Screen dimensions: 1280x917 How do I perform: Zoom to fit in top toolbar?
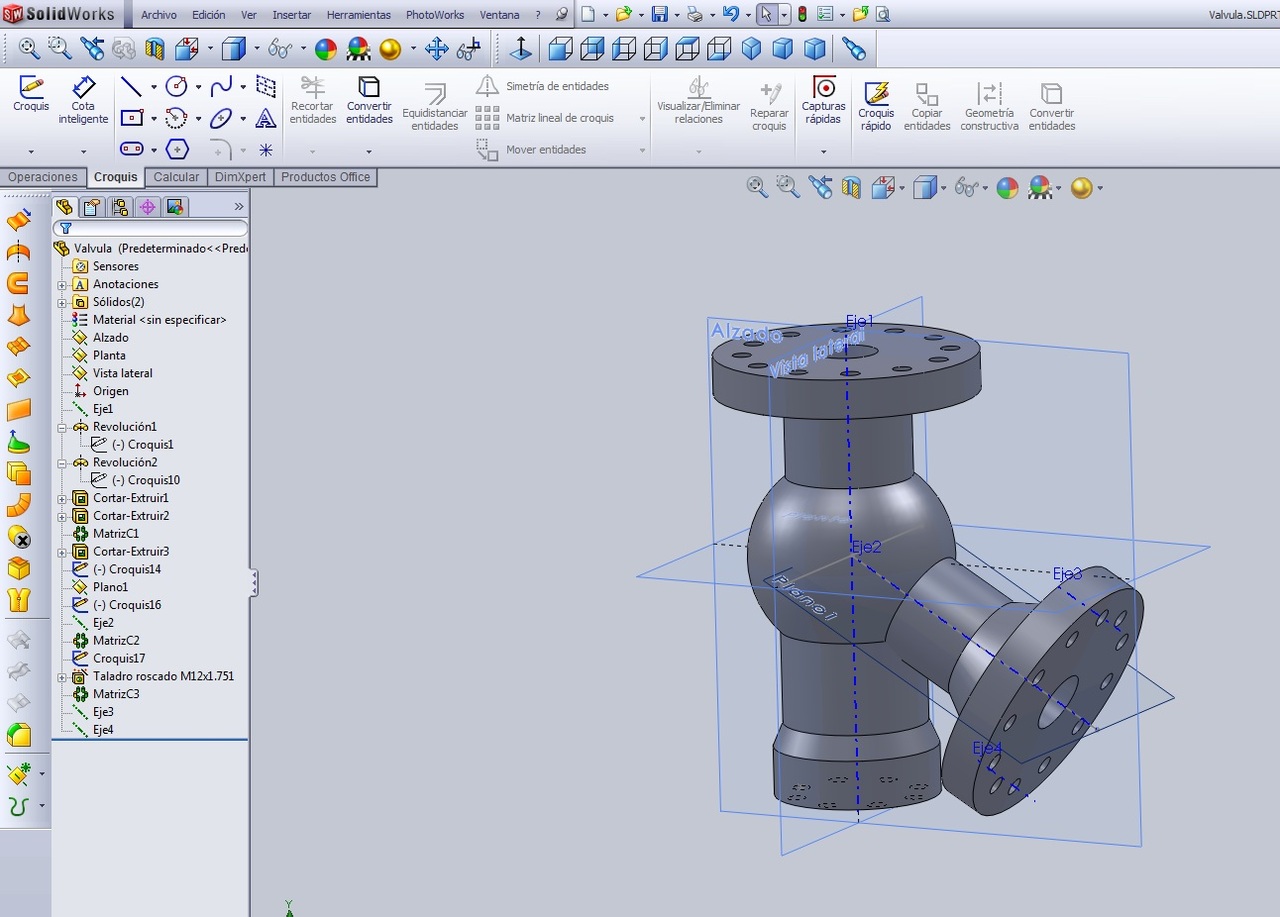click(x=29, y=48)
